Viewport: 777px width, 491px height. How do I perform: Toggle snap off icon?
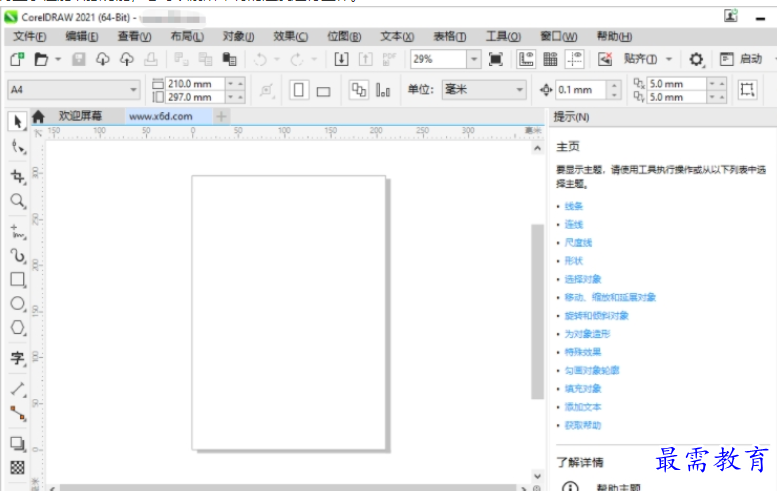pos(605,59)
